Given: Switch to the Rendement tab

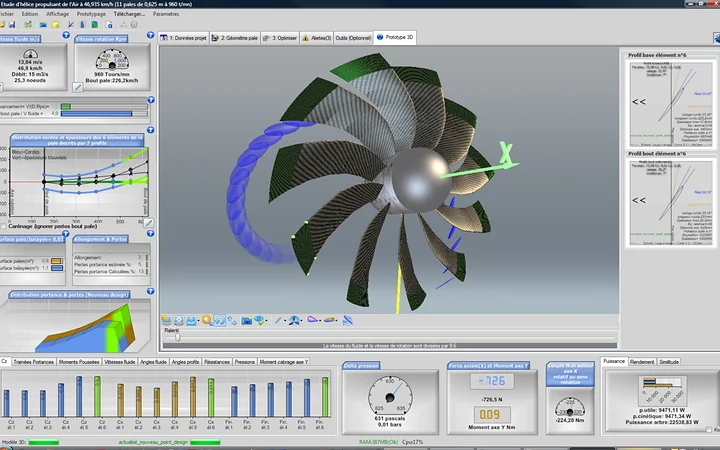Looking at the screenshot, I should coord(642,362).
